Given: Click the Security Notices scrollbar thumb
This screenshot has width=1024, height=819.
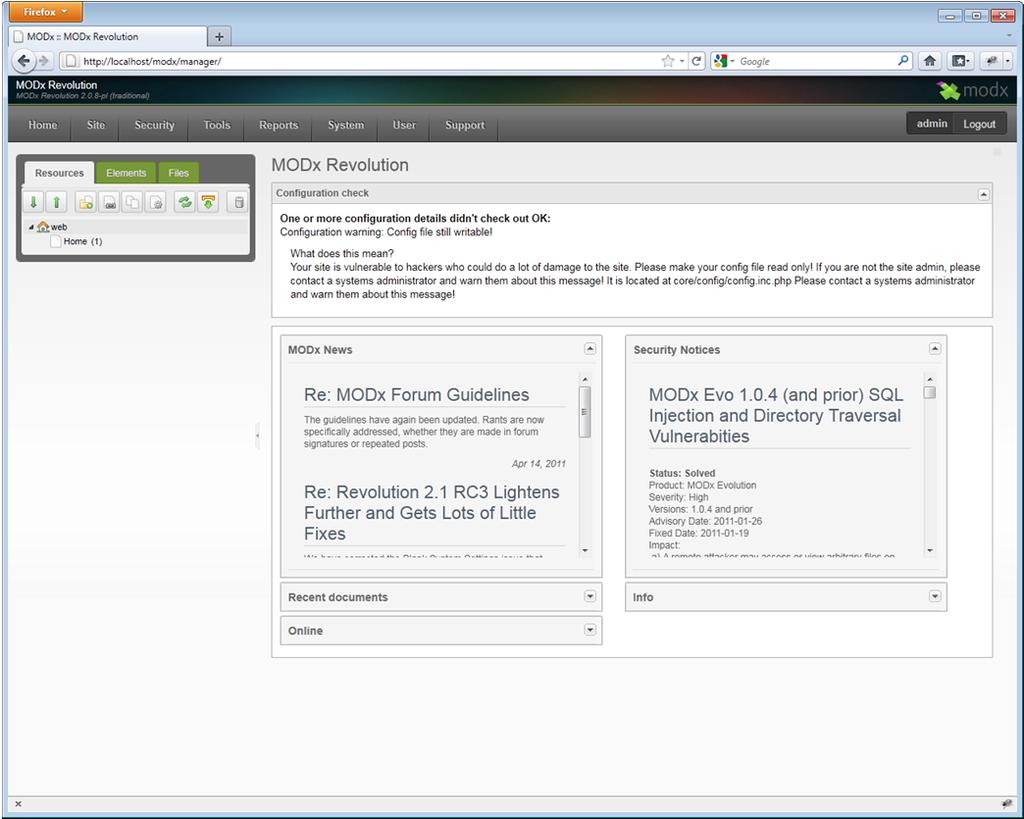Looking at the screenshot, I should [929, 392].
